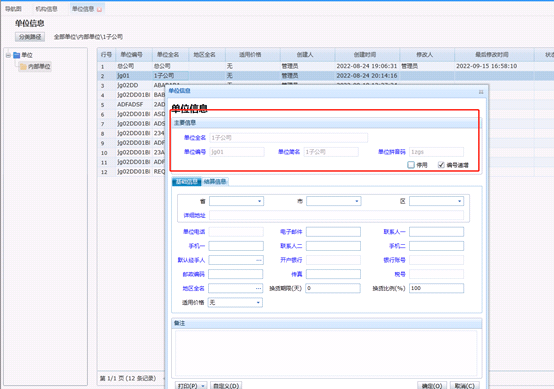Image resolution: width=554 pixels, height=389 pixels.
Task: Sort by the 单位全名 column header
Action: point(170,55)
